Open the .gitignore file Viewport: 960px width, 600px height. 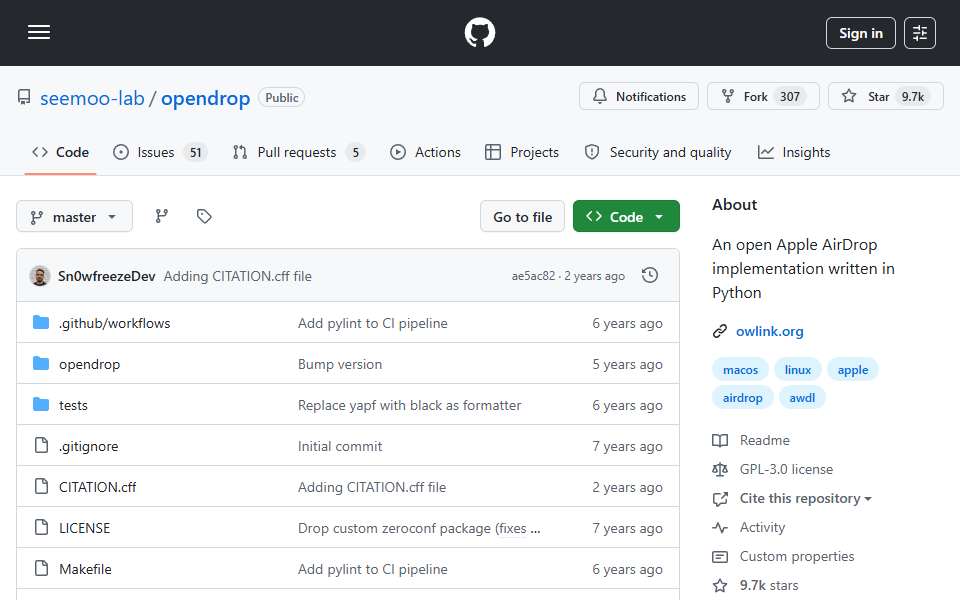(x=89, y=446)
